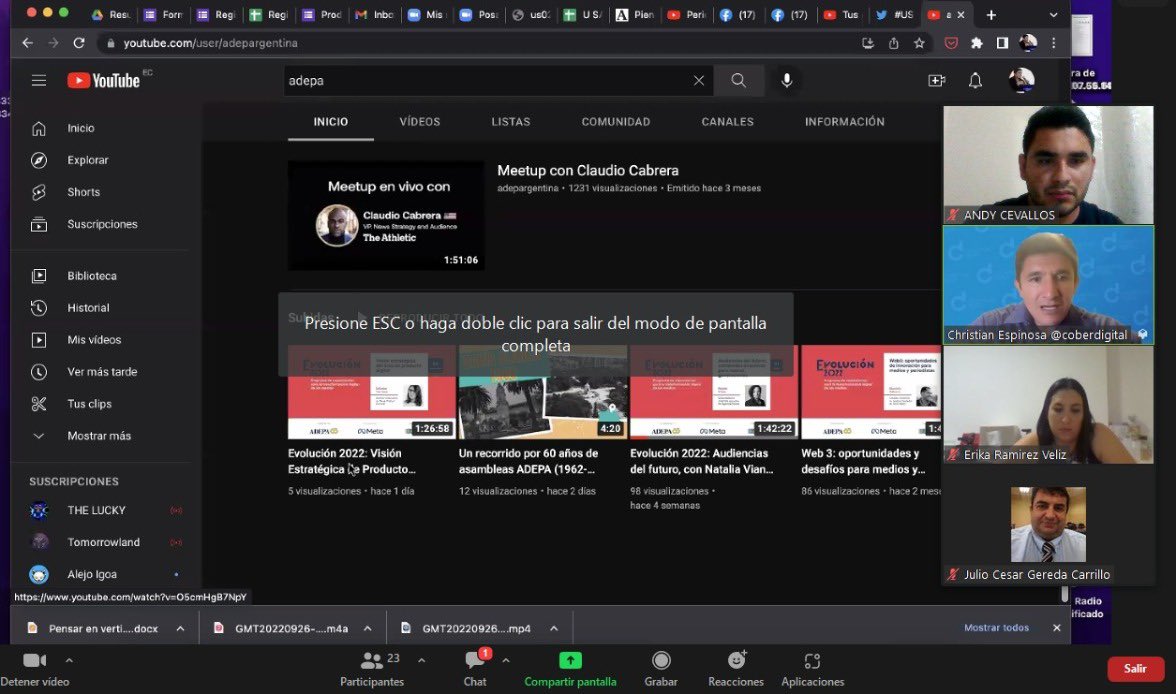The image size is (1176, 694).
Task: Open Zoom Participantes panel
Action: [371, 668]
